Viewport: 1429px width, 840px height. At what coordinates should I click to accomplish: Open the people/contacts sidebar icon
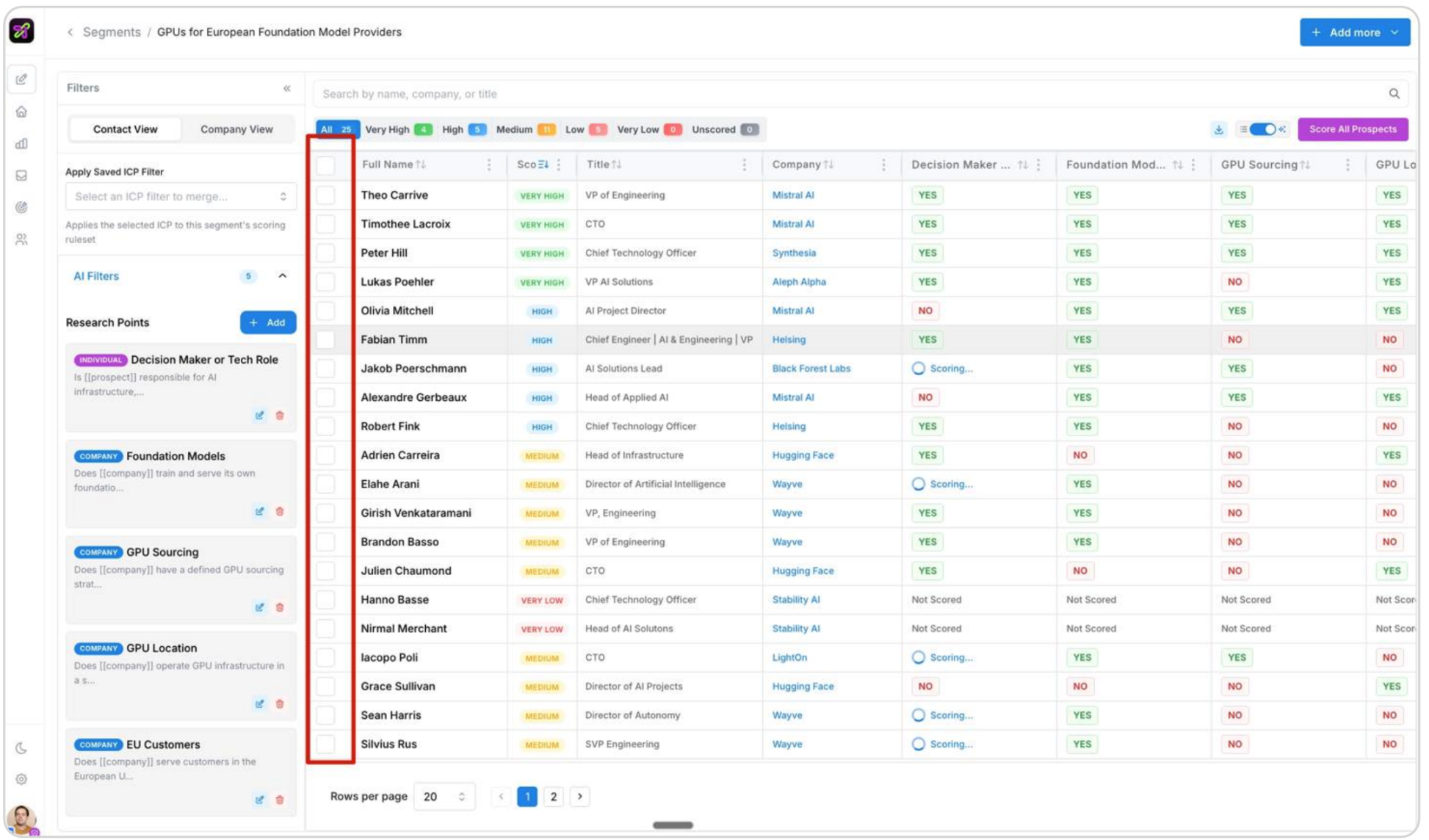point(21,239)
